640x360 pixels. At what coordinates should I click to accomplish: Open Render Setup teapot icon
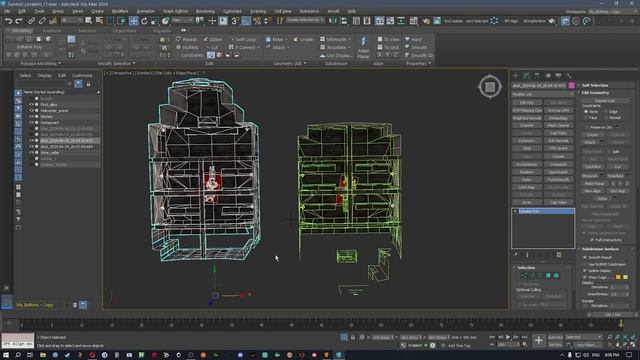pyautogui.click(x=426, y=21)
